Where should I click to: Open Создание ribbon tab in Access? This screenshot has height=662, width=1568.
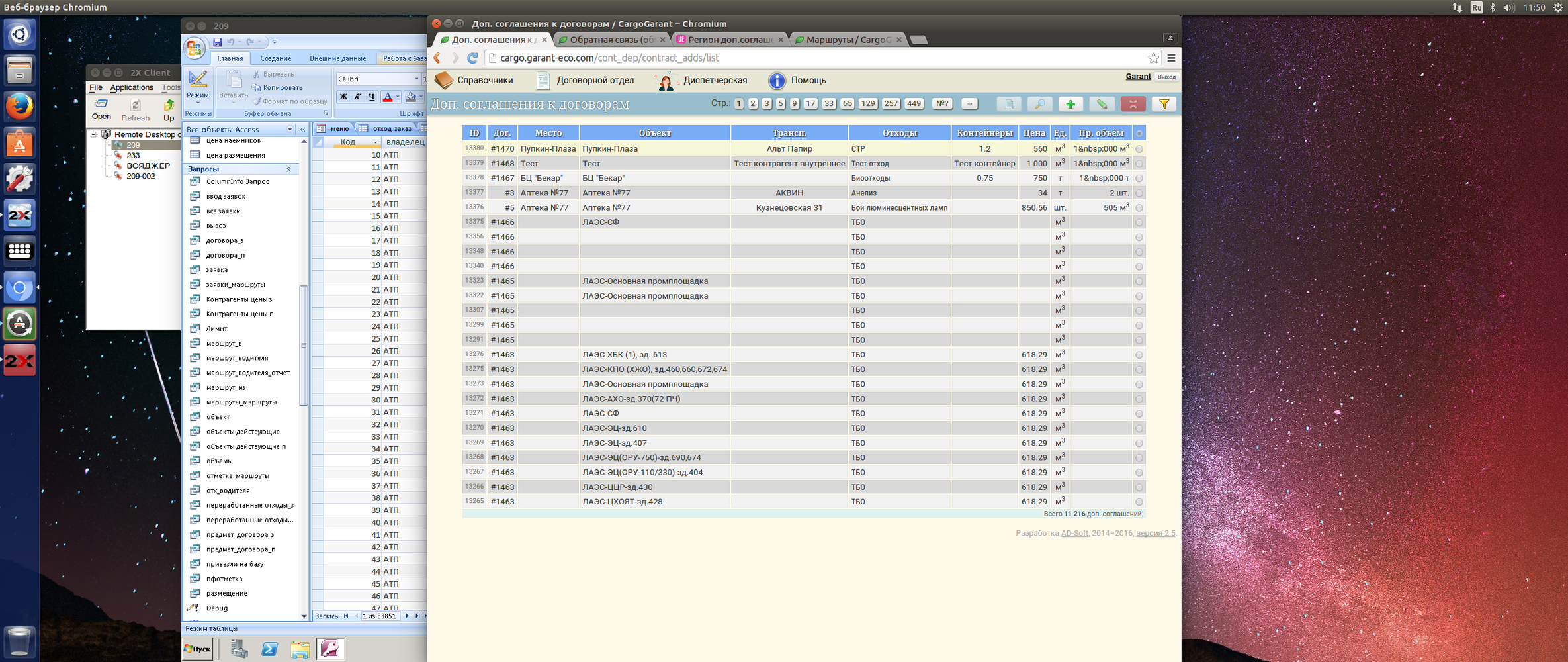point(276,58)
